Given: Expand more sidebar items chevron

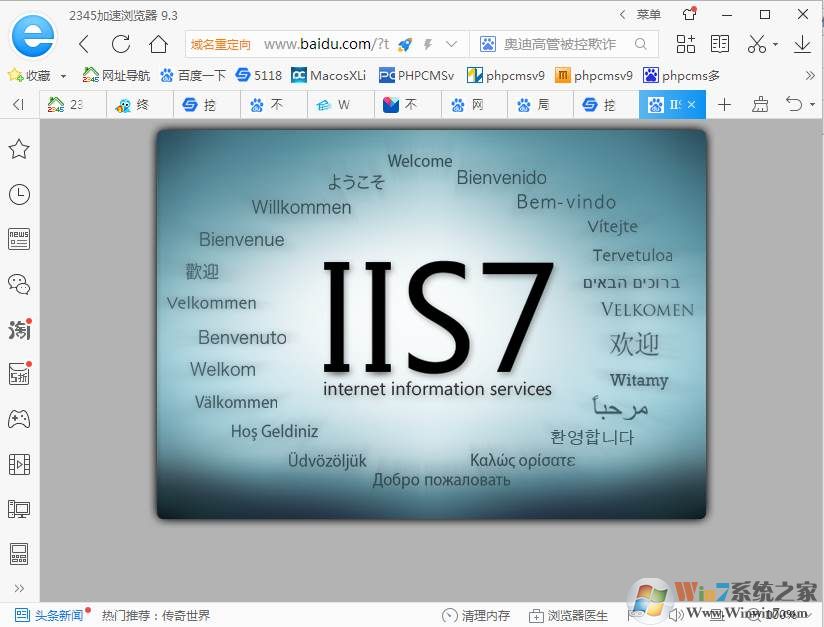Looking at the screenshot, I should pos(19,589).
